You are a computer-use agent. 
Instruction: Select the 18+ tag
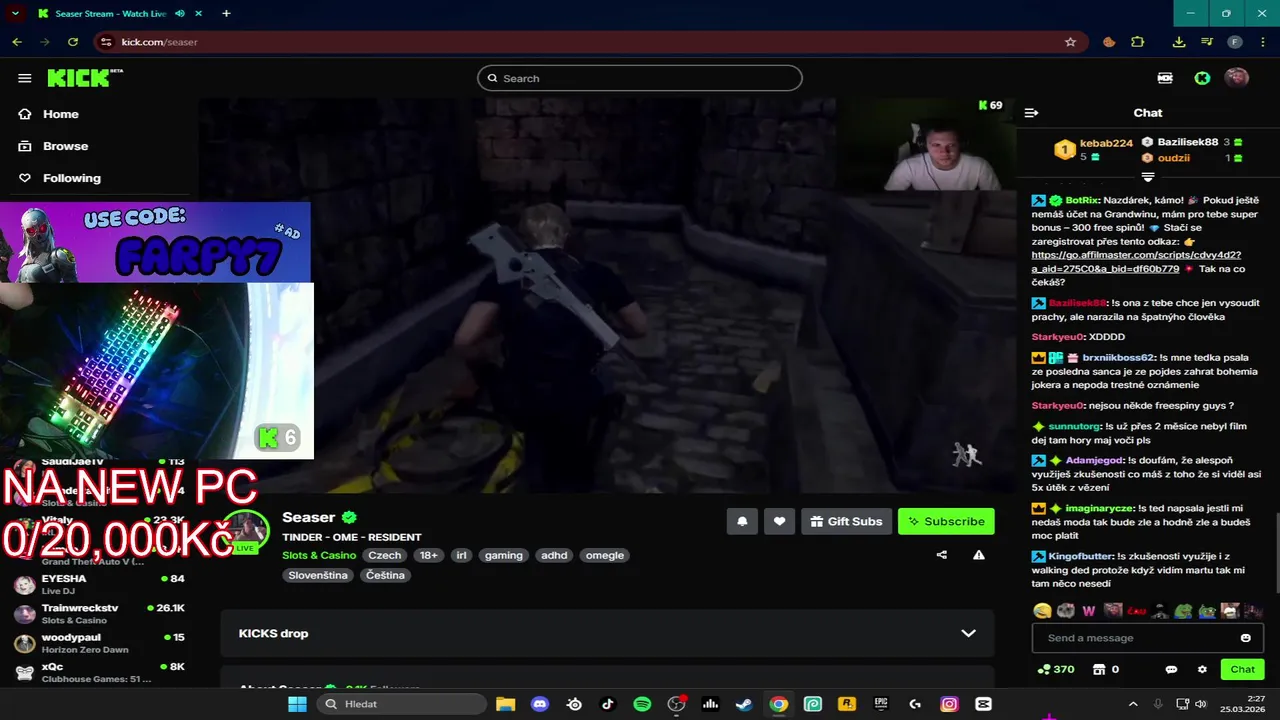[x=428, y=555]
